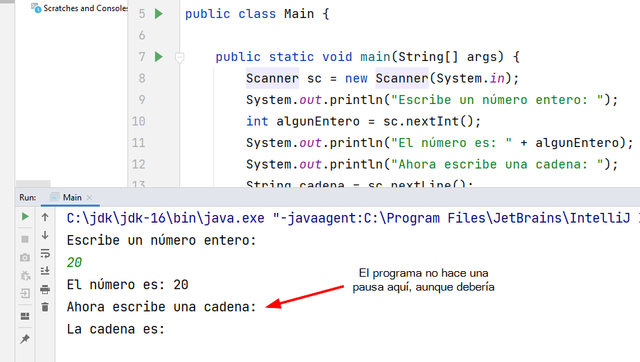Collapse the main method fold marker
The image size is (640, 362).
point(179,57)
